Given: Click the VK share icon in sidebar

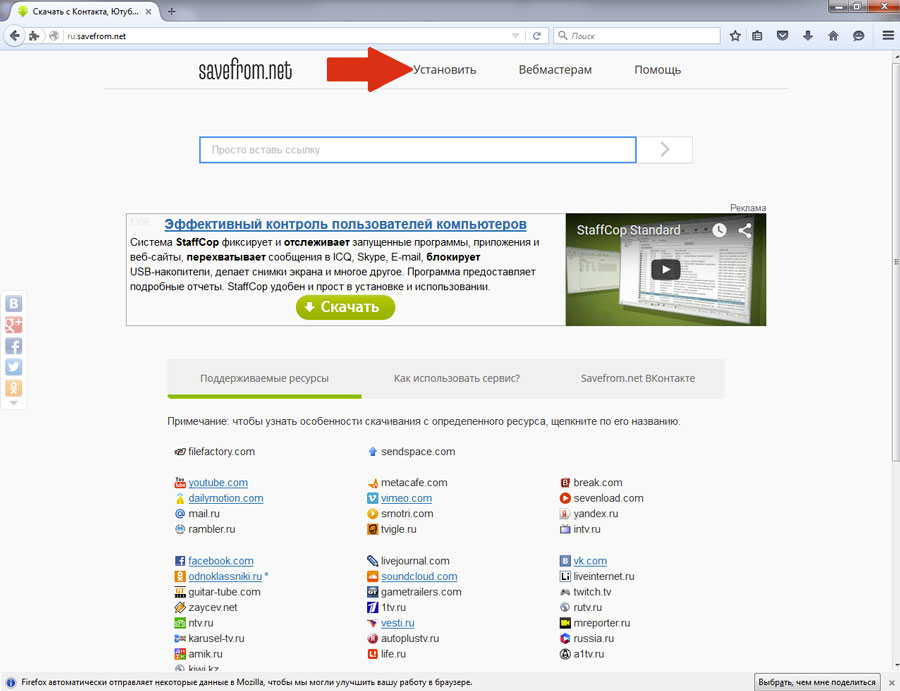Looking at the screenshot, I should 14,304.
